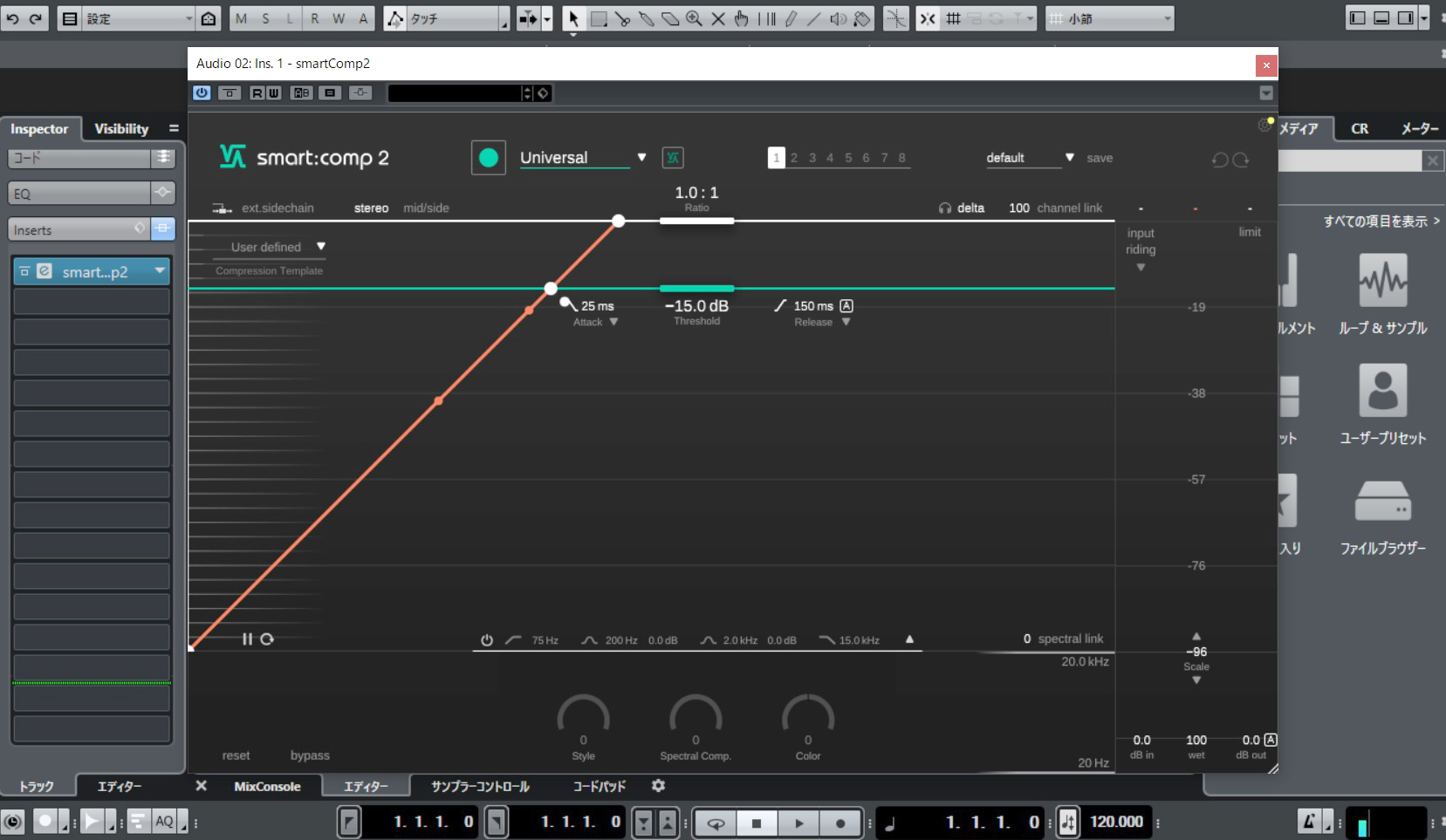The height and width of the screenshot is (840, 1446).
Task: Open the chord pads tab in the lower zone
Action: (x=599, y=786)
